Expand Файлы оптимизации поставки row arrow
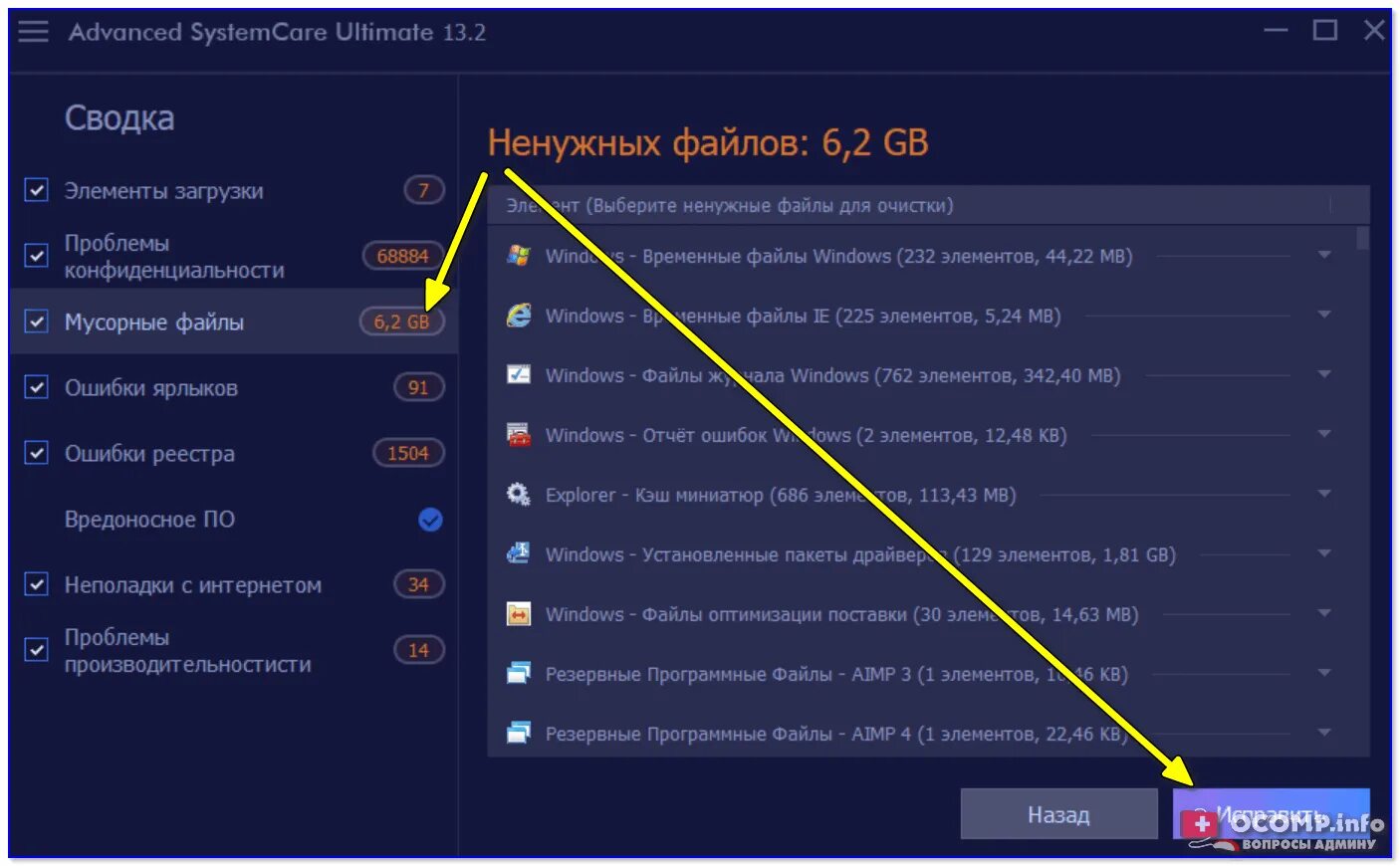The height and width of the screenshot is (866, 1400). point(1324,613)
